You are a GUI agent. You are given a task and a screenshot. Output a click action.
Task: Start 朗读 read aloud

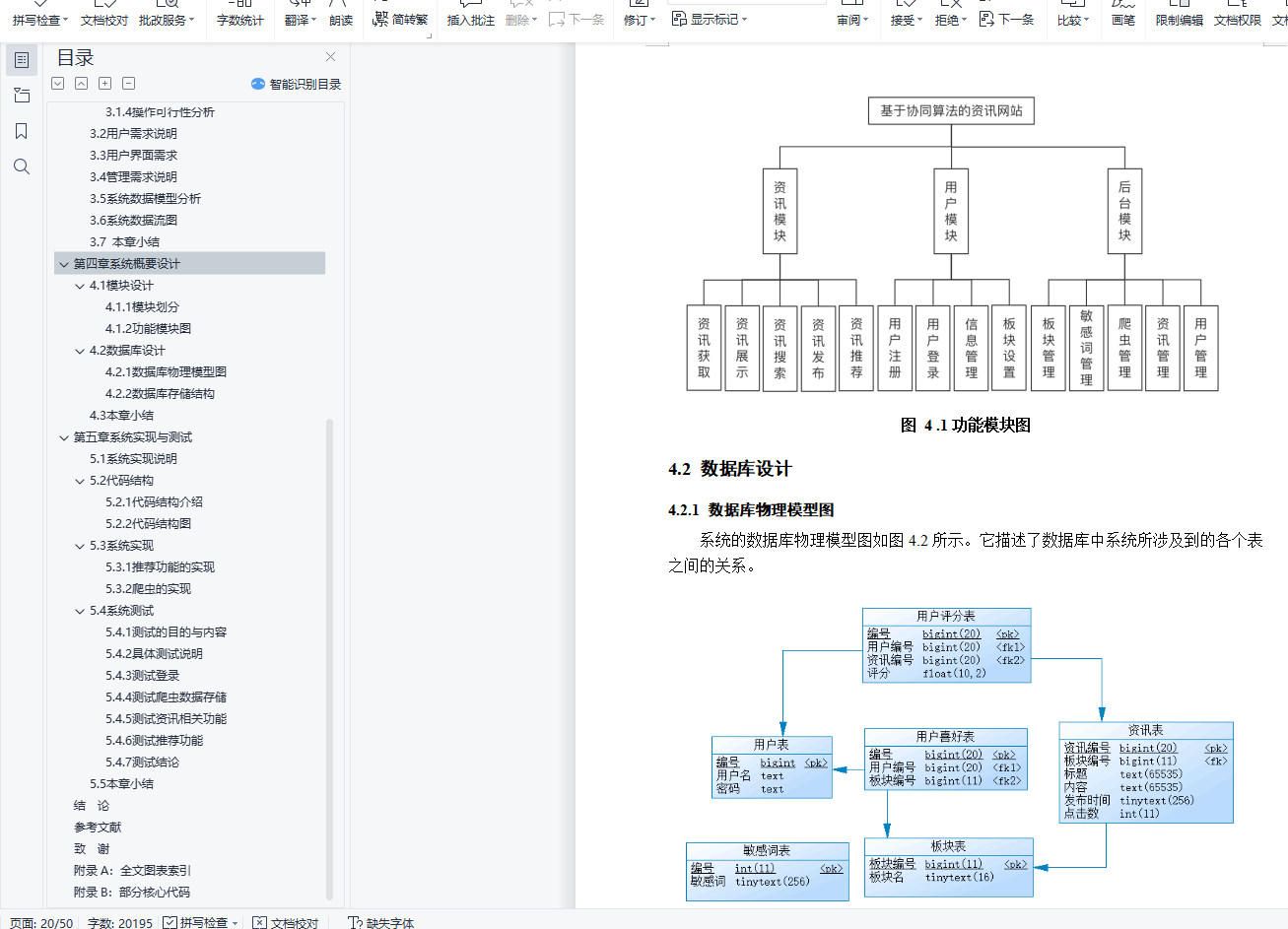[341, 20]
